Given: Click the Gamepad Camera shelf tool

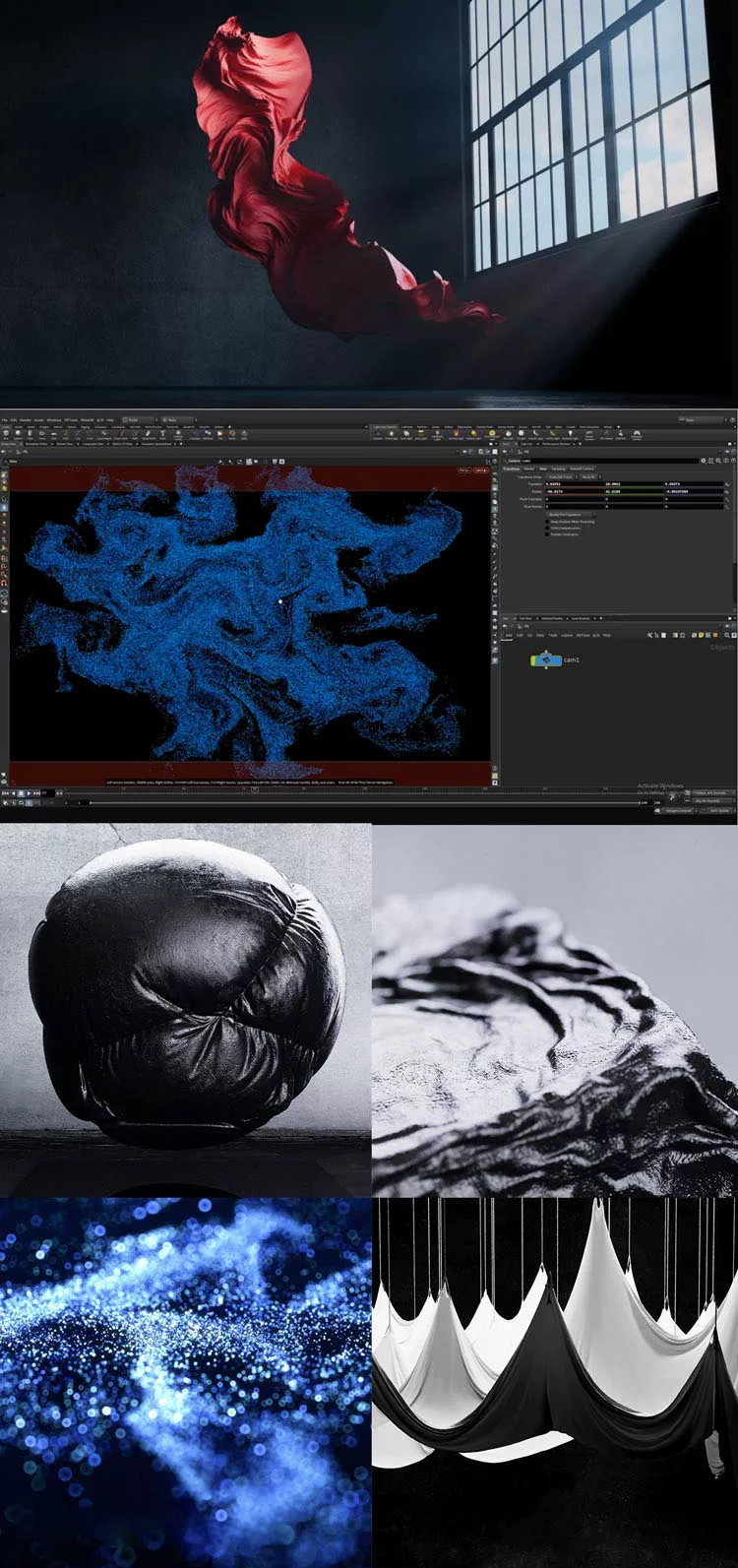Looking at the screenshot, I should click(x=637, y=434).
